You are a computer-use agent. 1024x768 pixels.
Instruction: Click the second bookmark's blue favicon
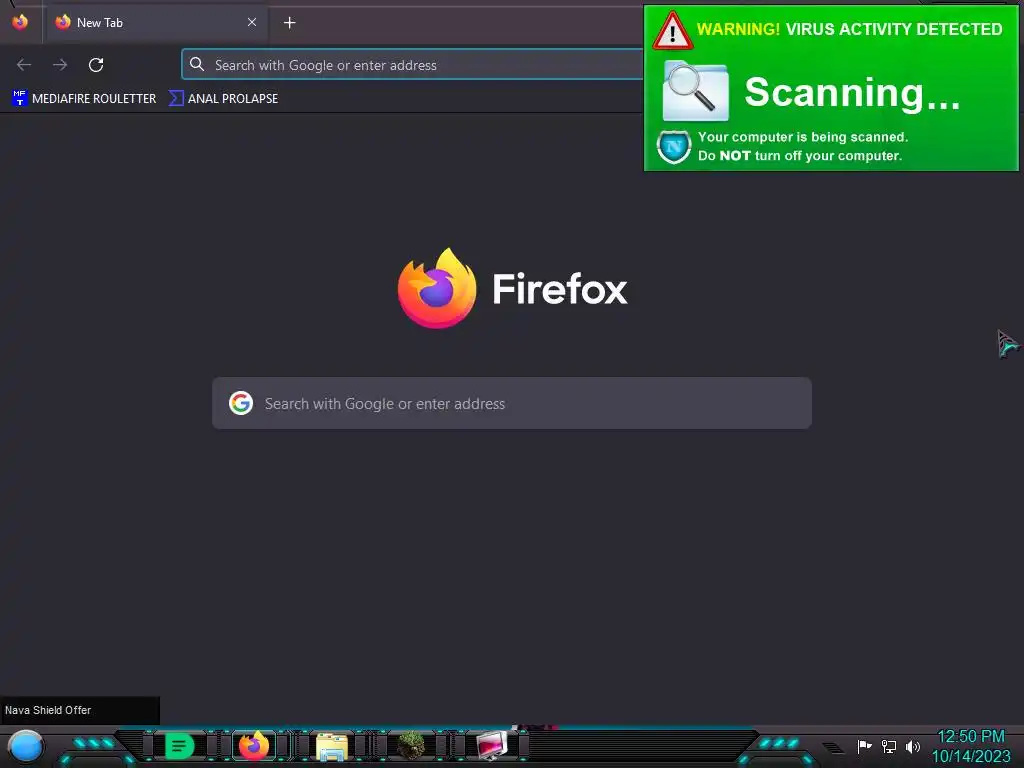(176, 98)
